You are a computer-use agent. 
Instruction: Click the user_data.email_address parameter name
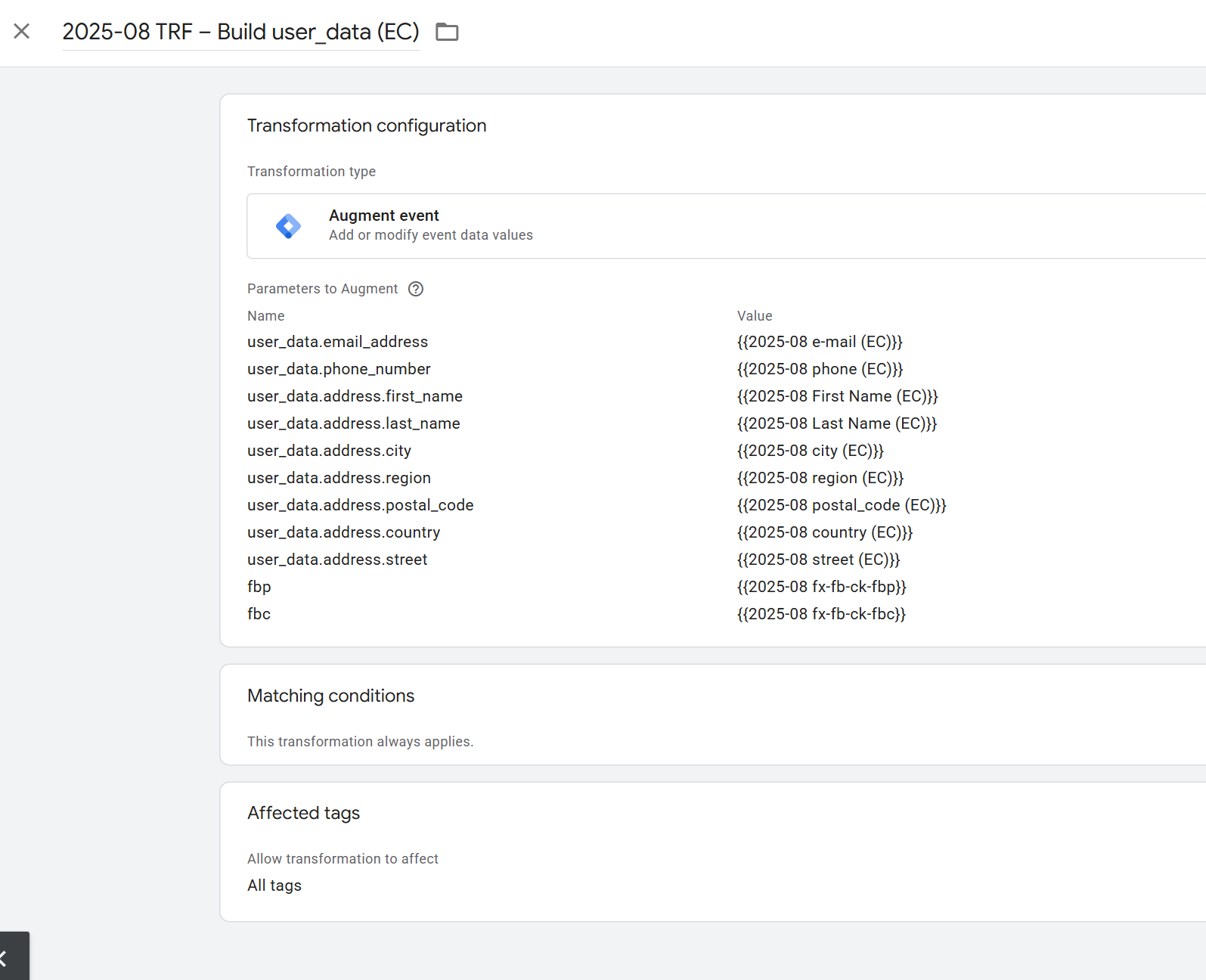(x=337, y=342)
